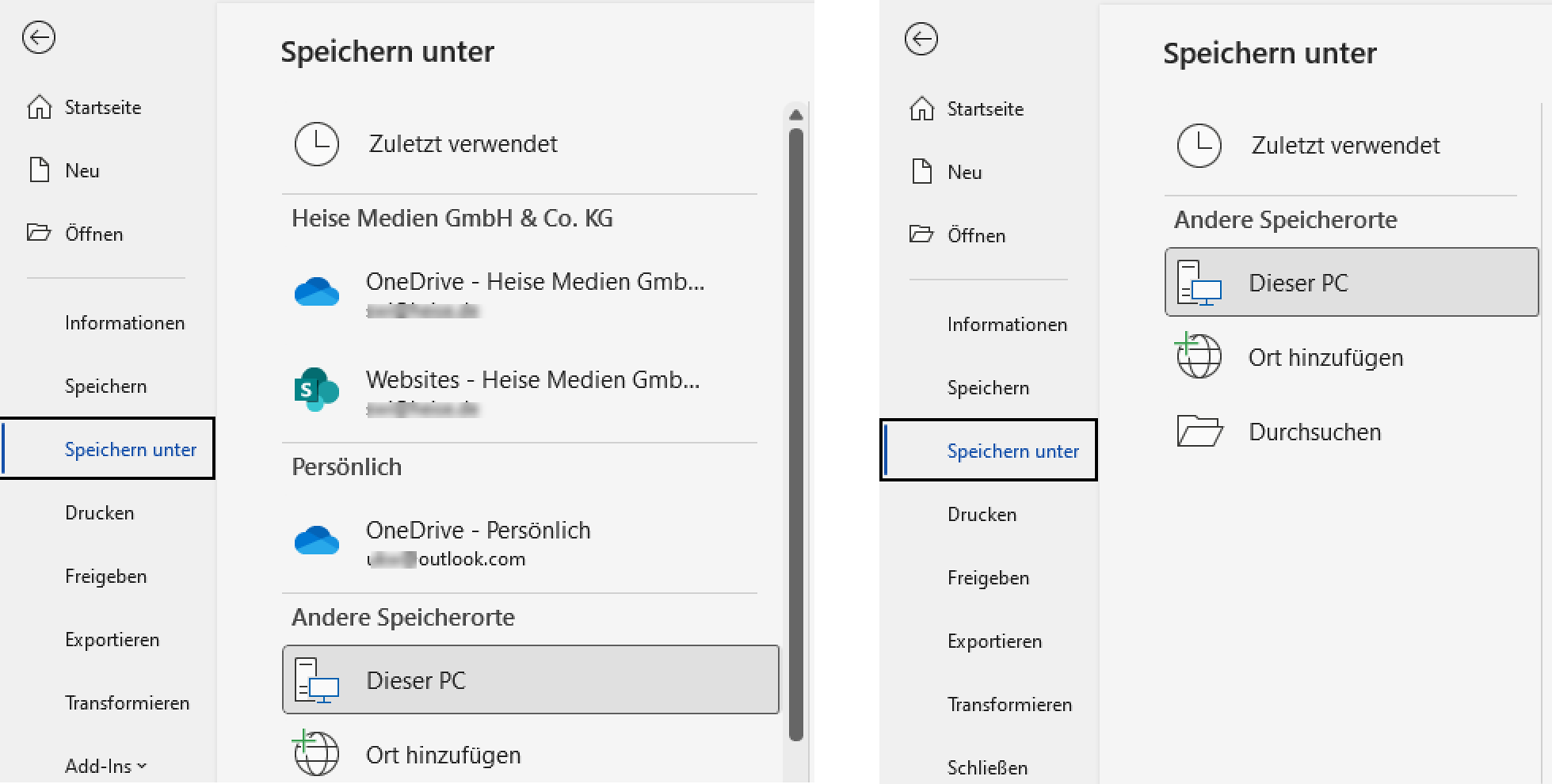Viewport: 1552px width, 784px height.
Task: Click the Dieser PC icon in the right screenshot
Action: pos(1199,283)
